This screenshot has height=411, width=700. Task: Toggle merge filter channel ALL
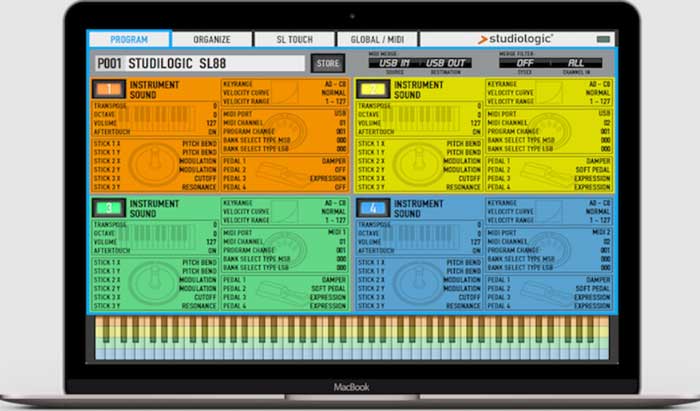(x=577, y=63)
